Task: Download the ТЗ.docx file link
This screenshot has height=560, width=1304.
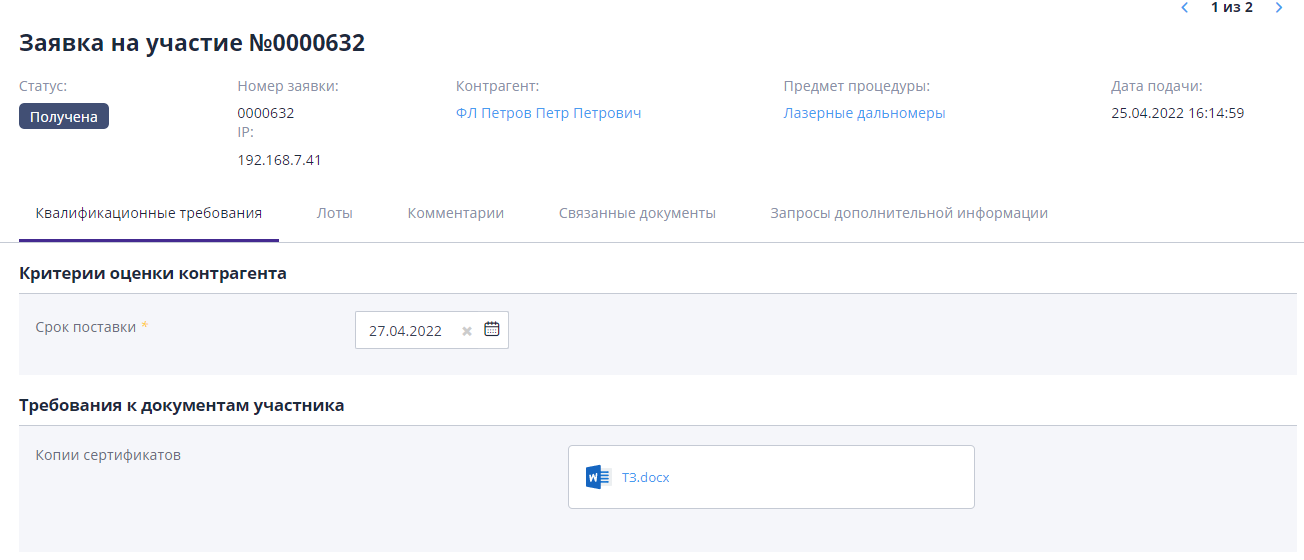Action: point(645,477)
